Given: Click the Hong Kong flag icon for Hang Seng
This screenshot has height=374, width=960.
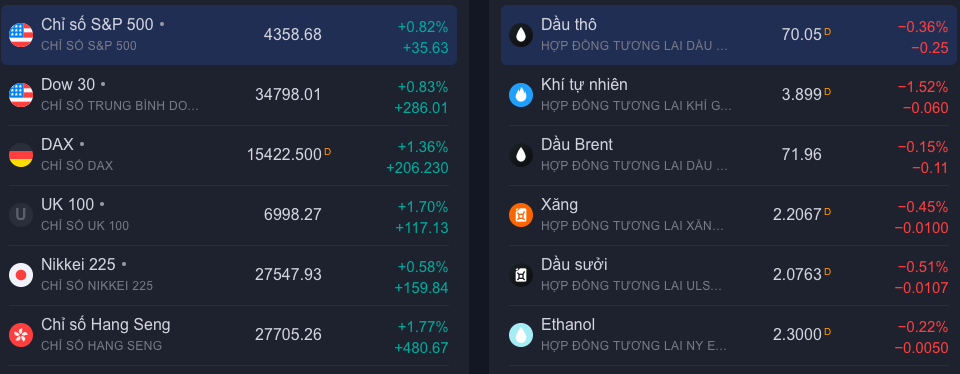Looking at the screenshot, I should coord(21,335).
